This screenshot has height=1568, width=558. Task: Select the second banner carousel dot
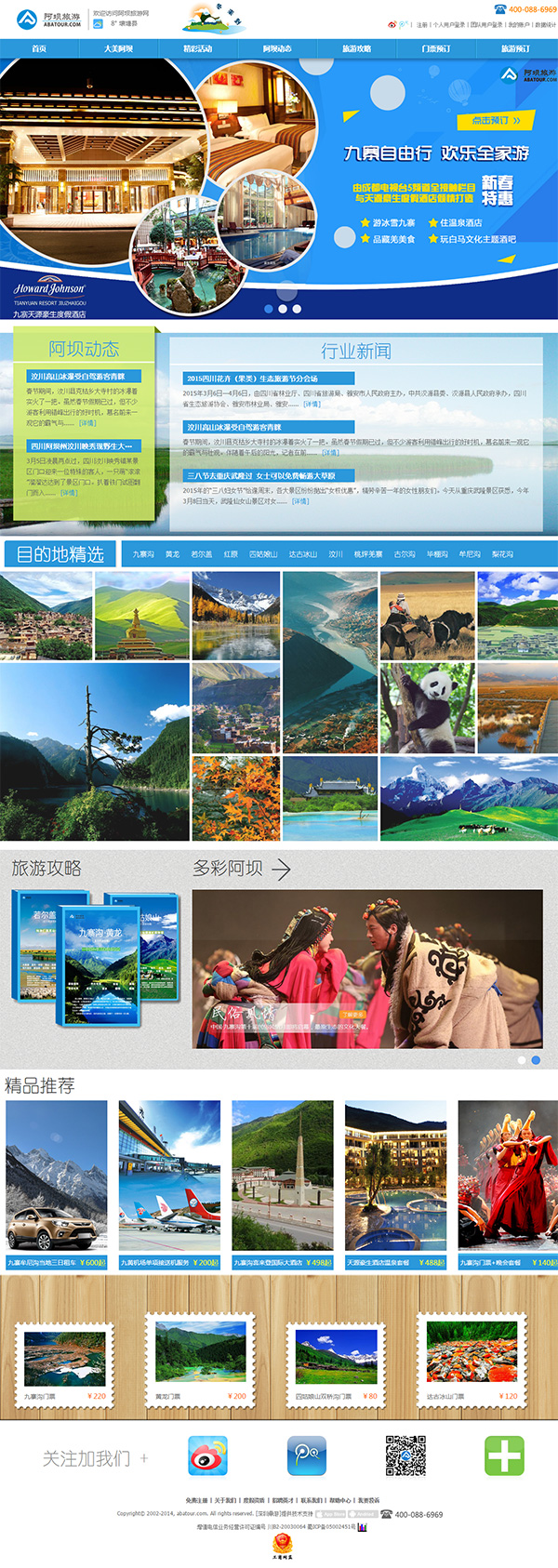283,309
